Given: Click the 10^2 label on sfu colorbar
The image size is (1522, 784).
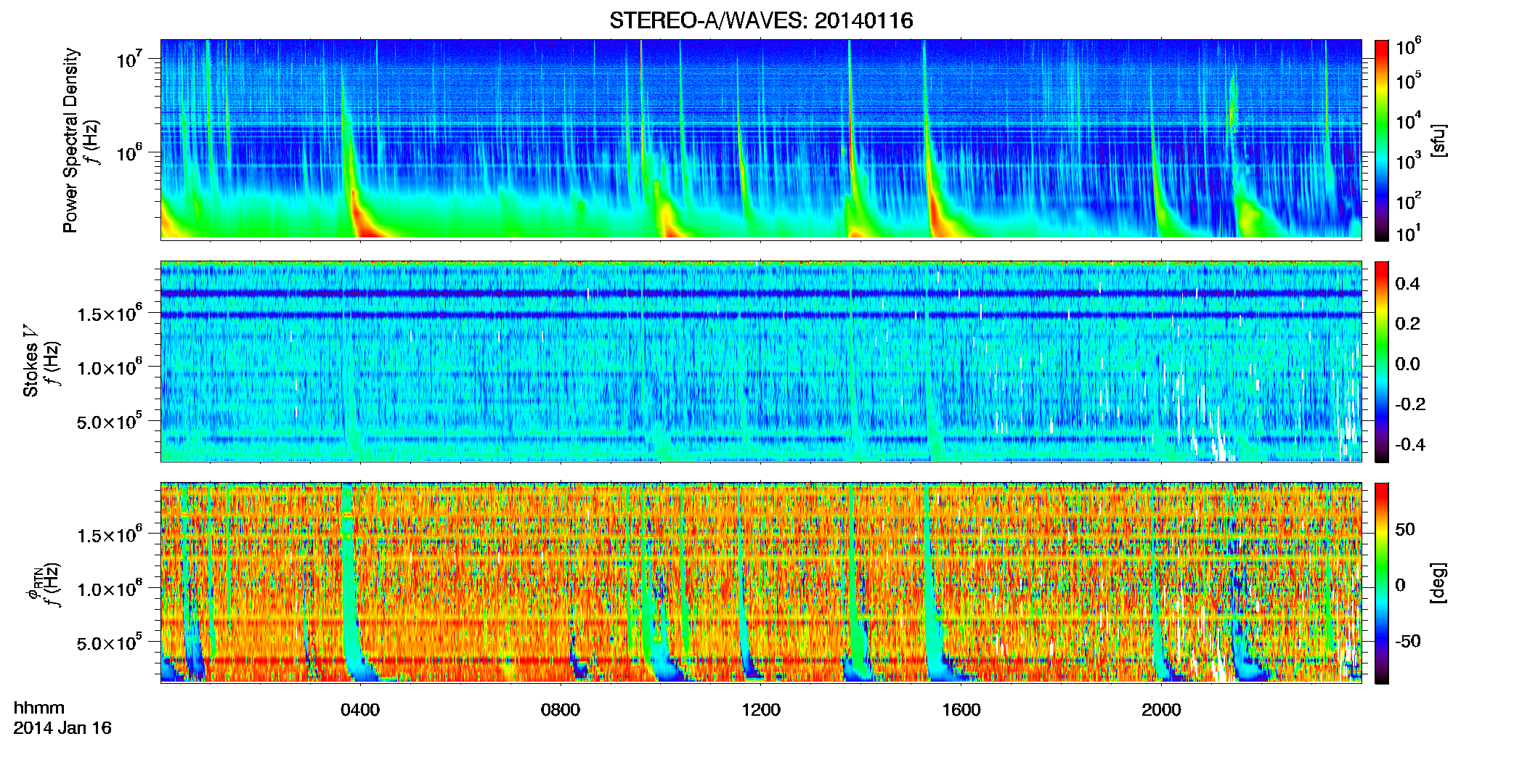Looking at the screenshot, I should [1409, 200].
